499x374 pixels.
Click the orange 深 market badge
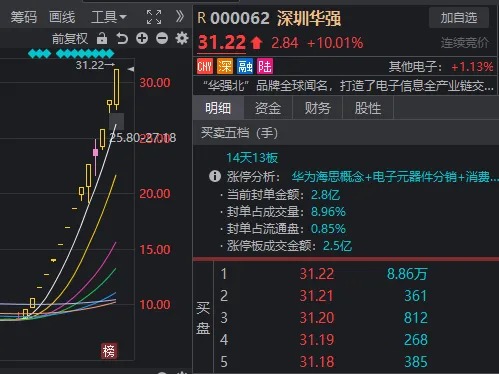225,66
